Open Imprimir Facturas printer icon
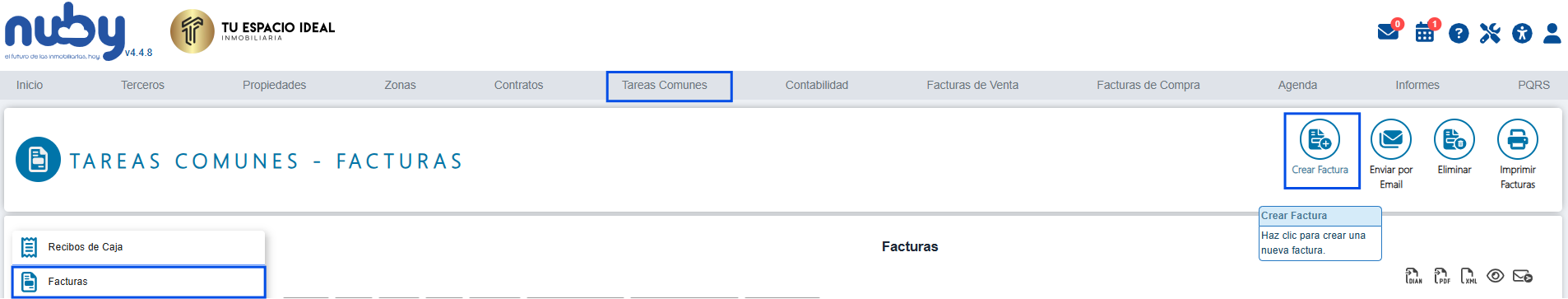The height and width of the screenshot is (299, 1568). click(1518, 140)
